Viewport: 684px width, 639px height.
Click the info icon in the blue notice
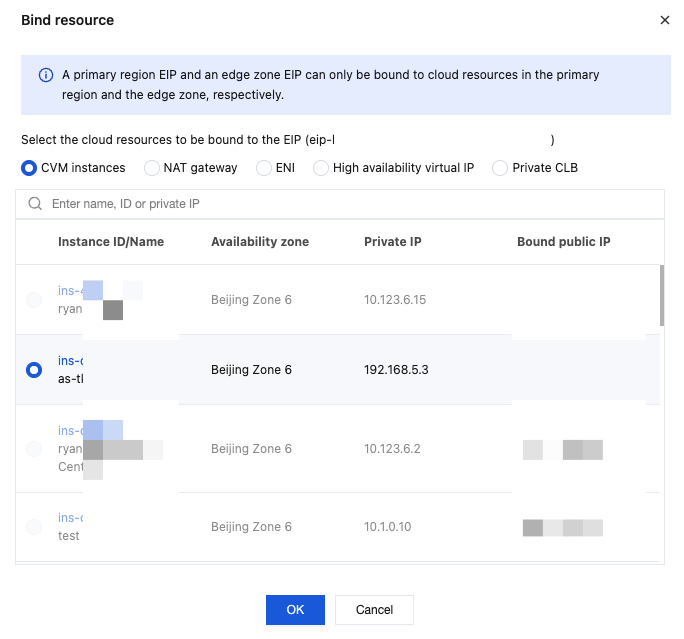46,75
